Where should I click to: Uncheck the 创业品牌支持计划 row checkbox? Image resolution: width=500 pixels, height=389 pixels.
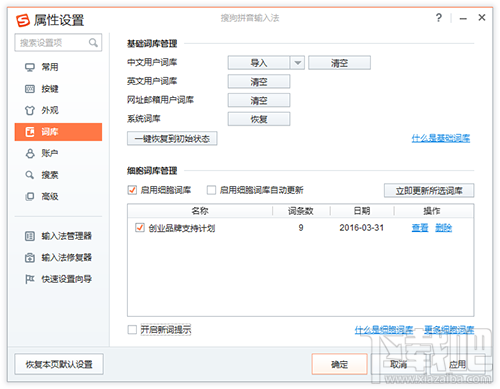coord(140,228)
